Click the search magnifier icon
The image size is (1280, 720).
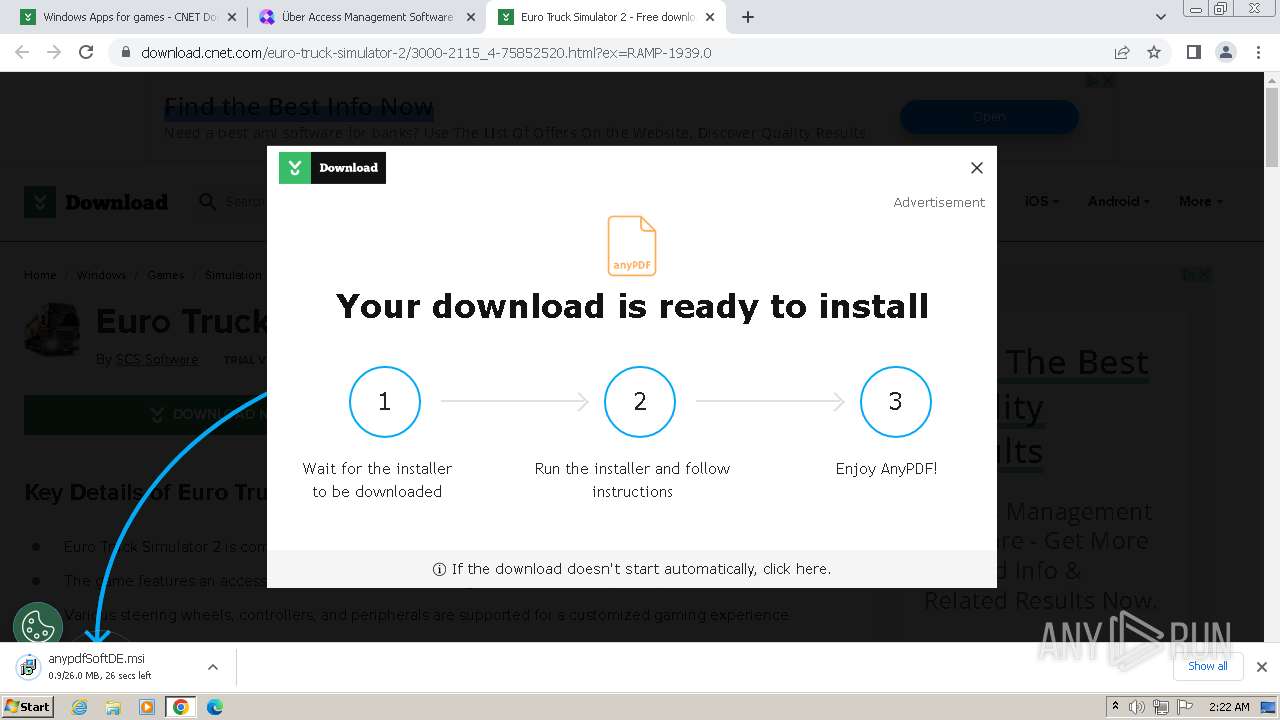pos(208,202)
